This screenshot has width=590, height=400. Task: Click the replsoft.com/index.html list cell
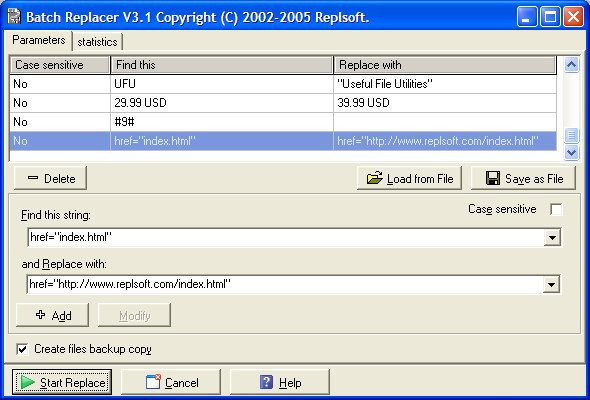click(445, 141)
